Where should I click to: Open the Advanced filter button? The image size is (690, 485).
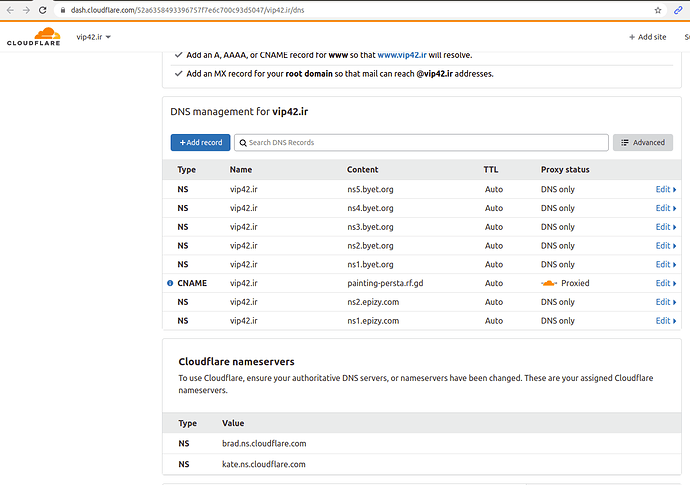[643, 143]
